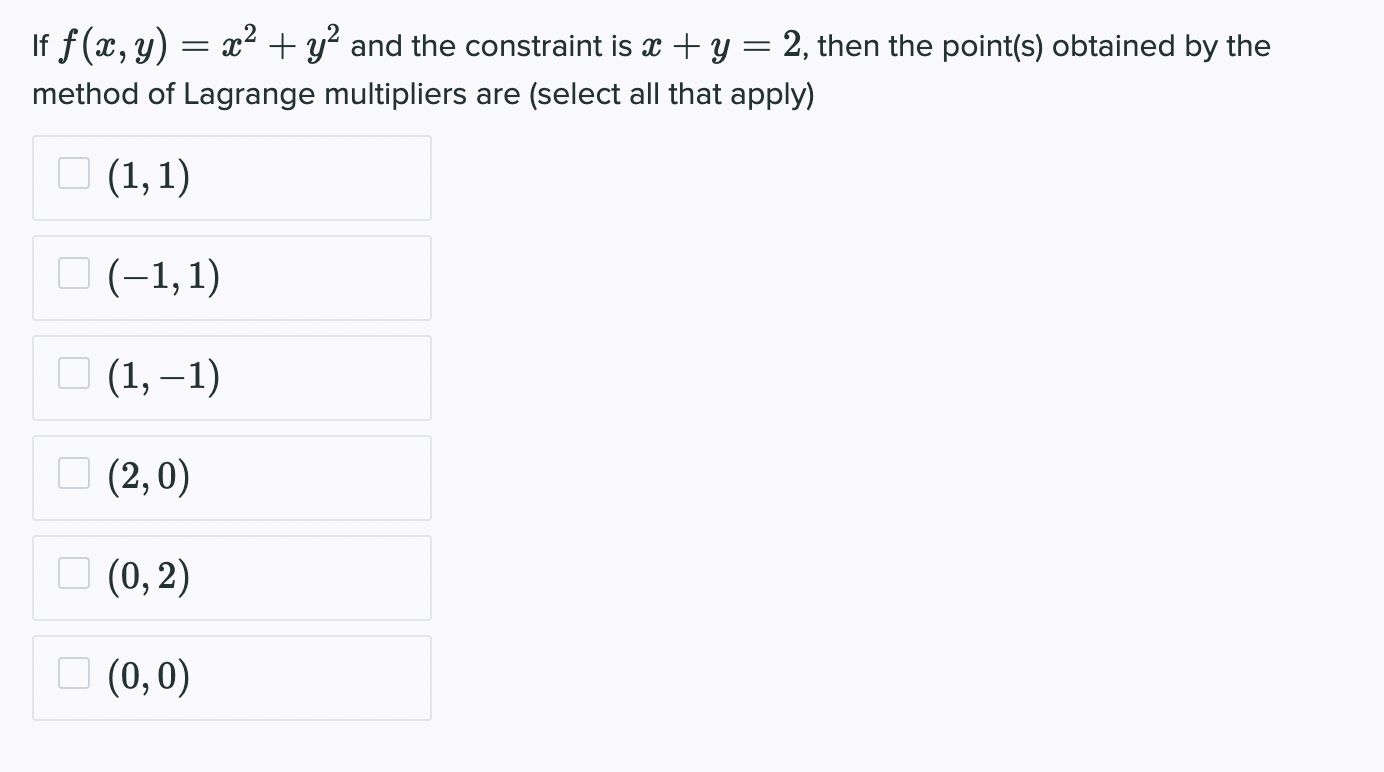
Task: Check the (1, -1) answer checkbox
Action: click(x=72, y=372)
